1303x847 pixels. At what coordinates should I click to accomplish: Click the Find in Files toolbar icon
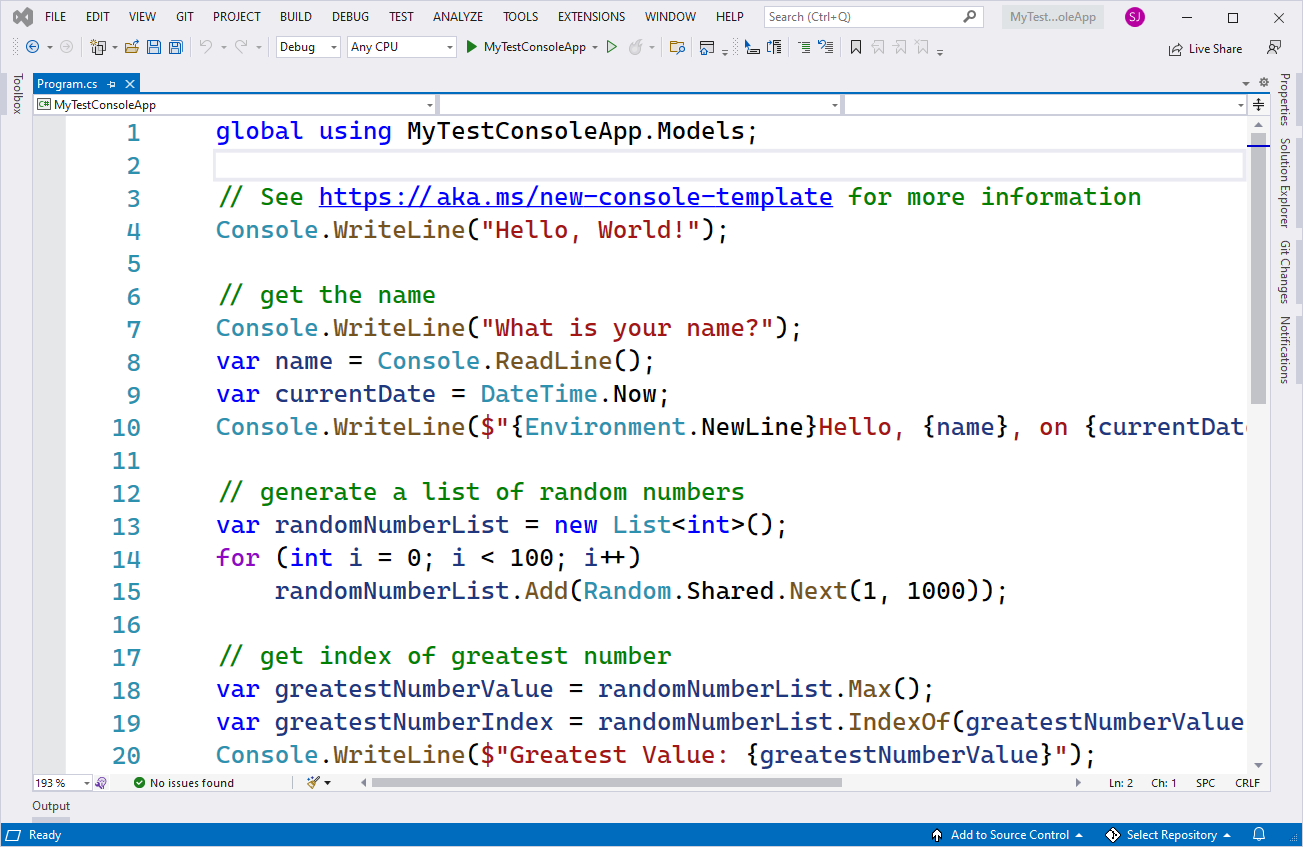click(677, 47)
